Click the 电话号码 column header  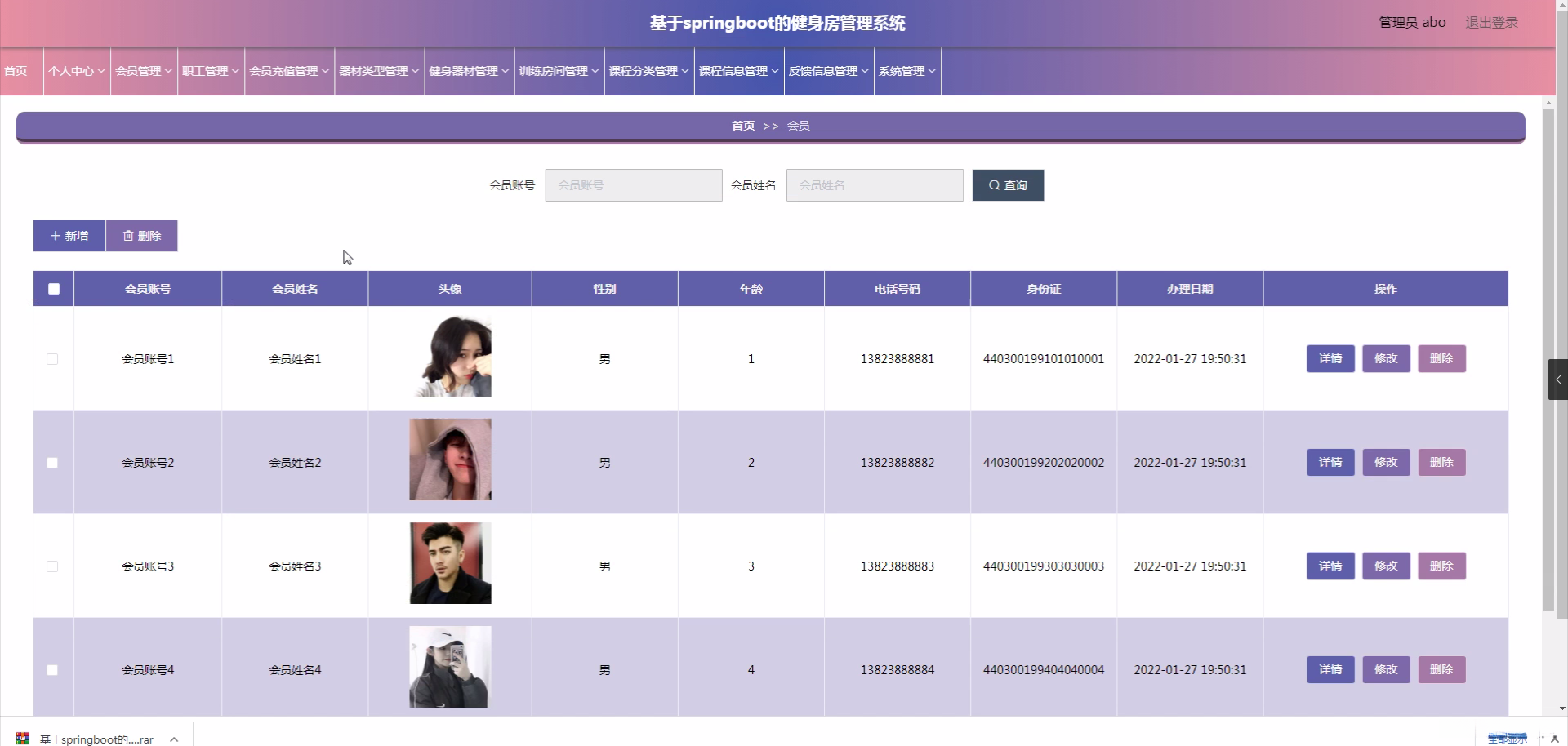tap(898, 289)
